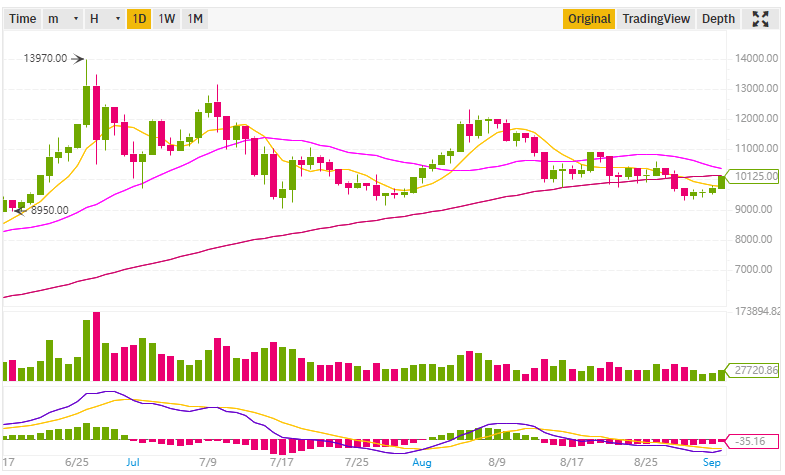Click the tallest pink volume bar

[x=97, y=346]
